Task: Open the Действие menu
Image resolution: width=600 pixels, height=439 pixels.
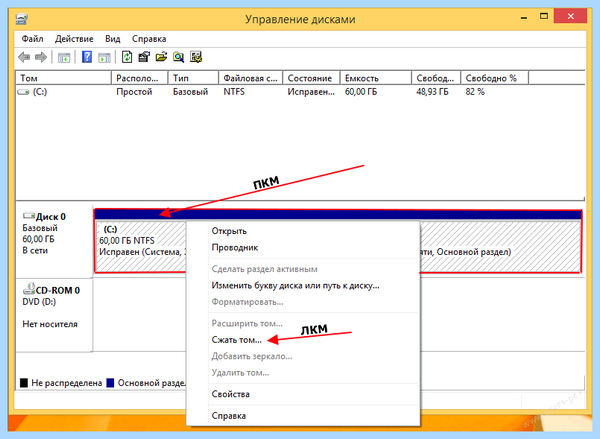Action: click(x=74, y=39)
